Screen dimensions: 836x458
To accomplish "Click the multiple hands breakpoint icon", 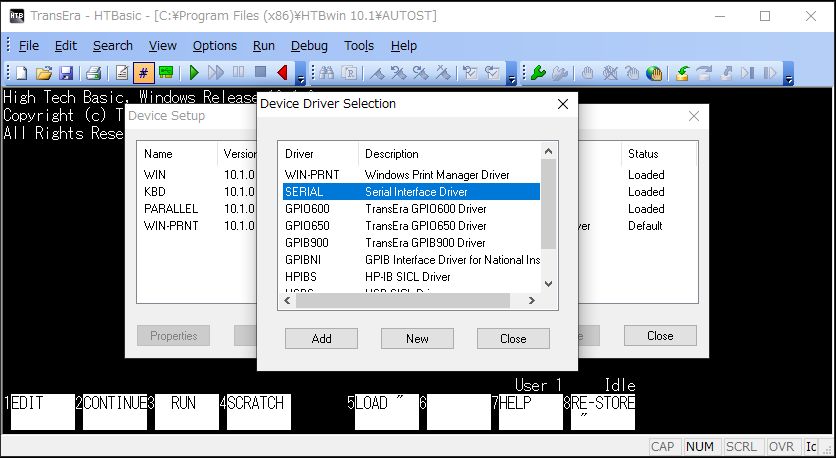I will [x=632, y=73].
